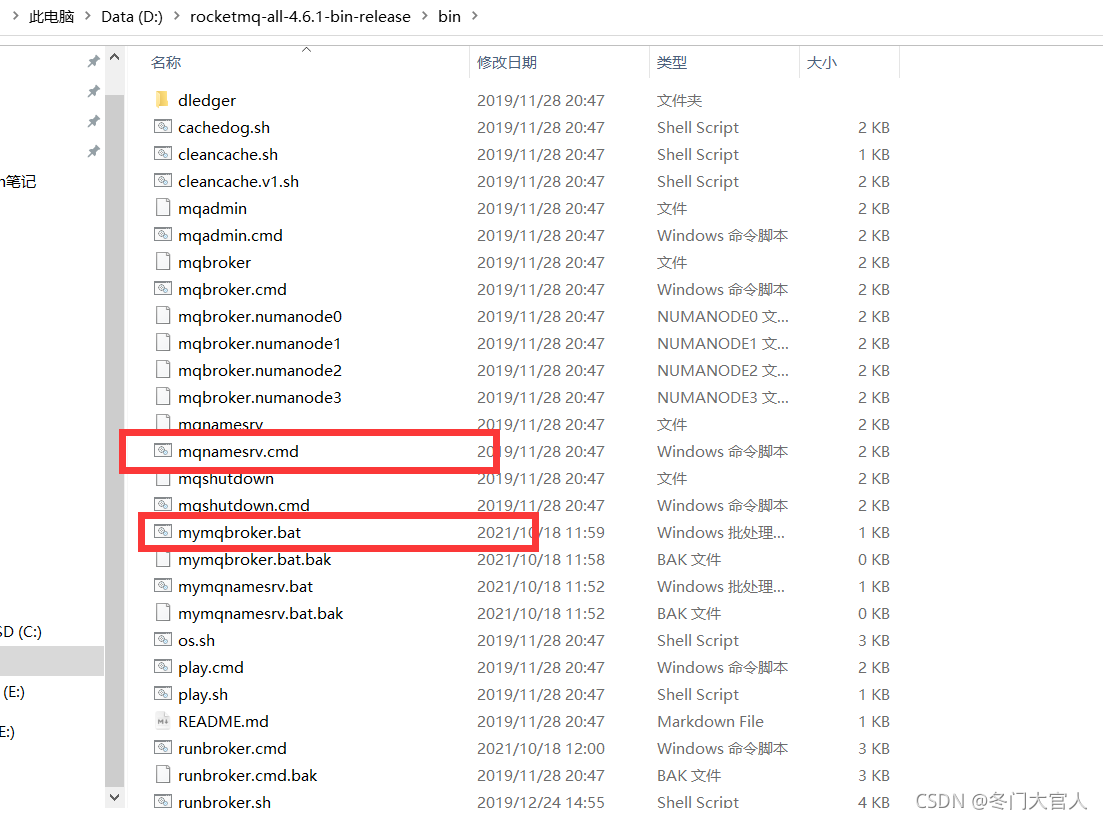Image resolution: width=1103 pixels, height=819 pixels.
Task: Select the runbroker.cmd.bak file icon
Action: [162, 775]
